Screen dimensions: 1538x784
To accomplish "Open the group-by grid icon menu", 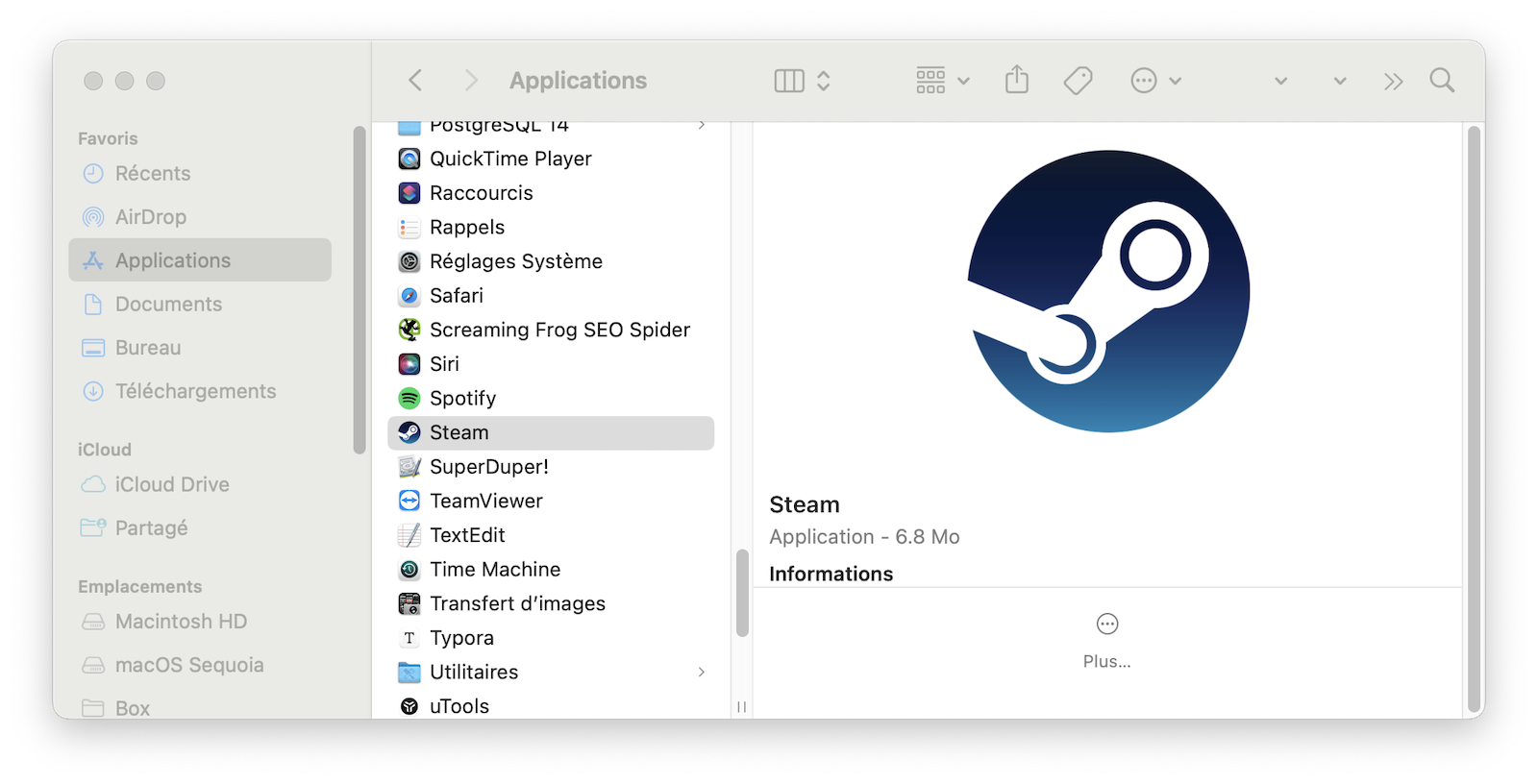I will (942, 81).
